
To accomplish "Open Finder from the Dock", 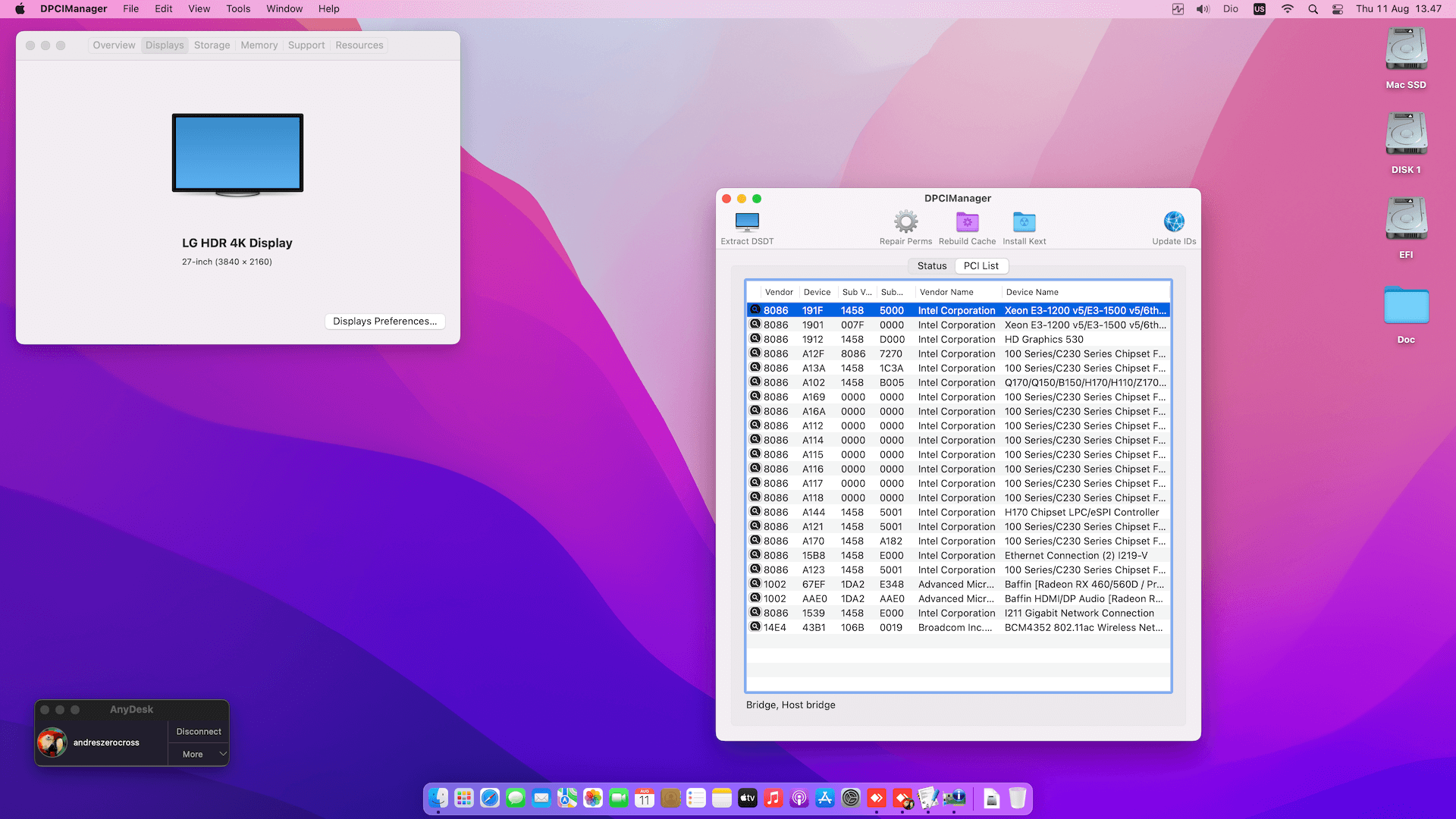I will [x=438, y=798].
